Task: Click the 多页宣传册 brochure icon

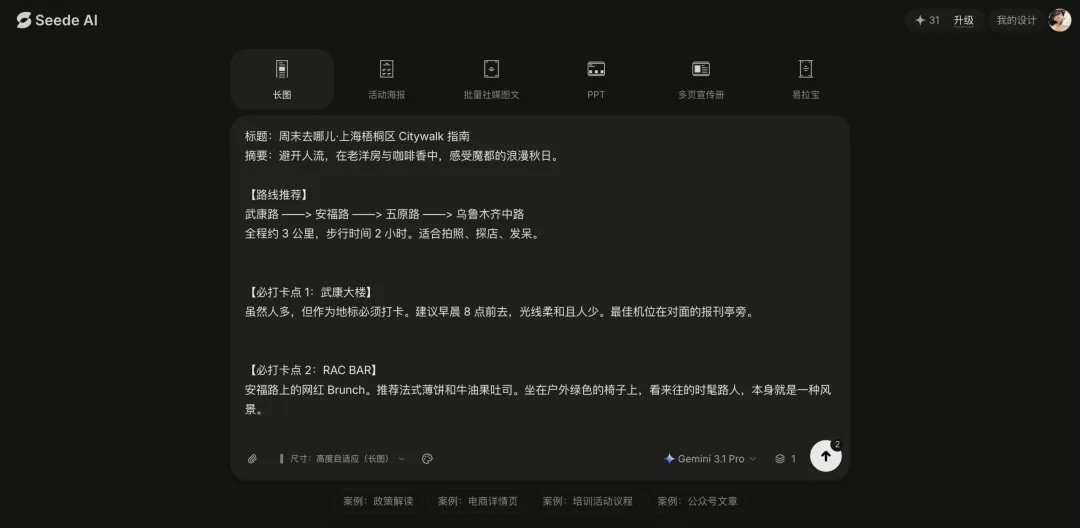Action: 700,69
